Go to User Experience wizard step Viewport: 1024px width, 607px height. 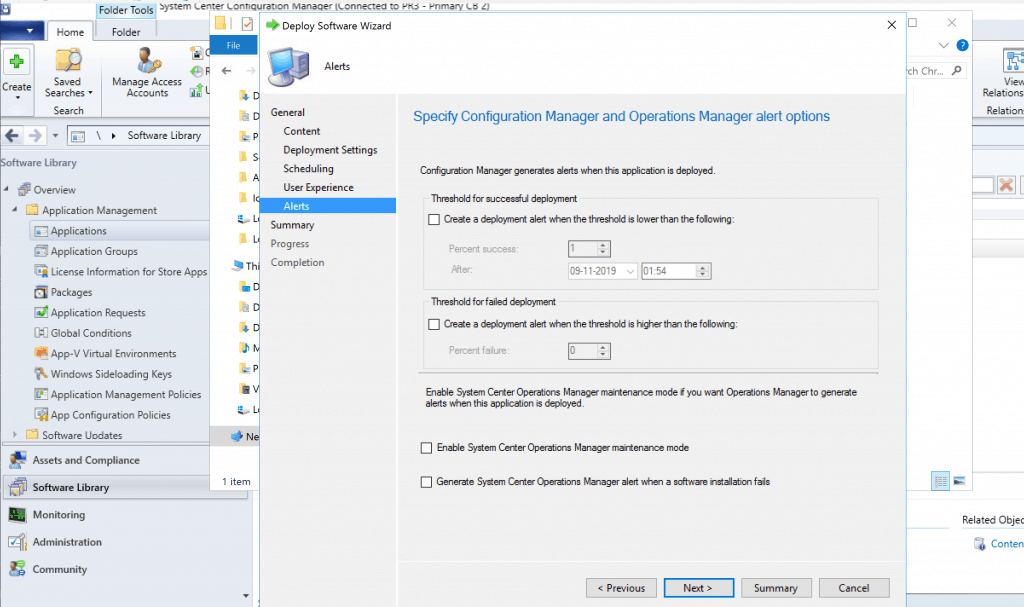(x=318, y=188)
